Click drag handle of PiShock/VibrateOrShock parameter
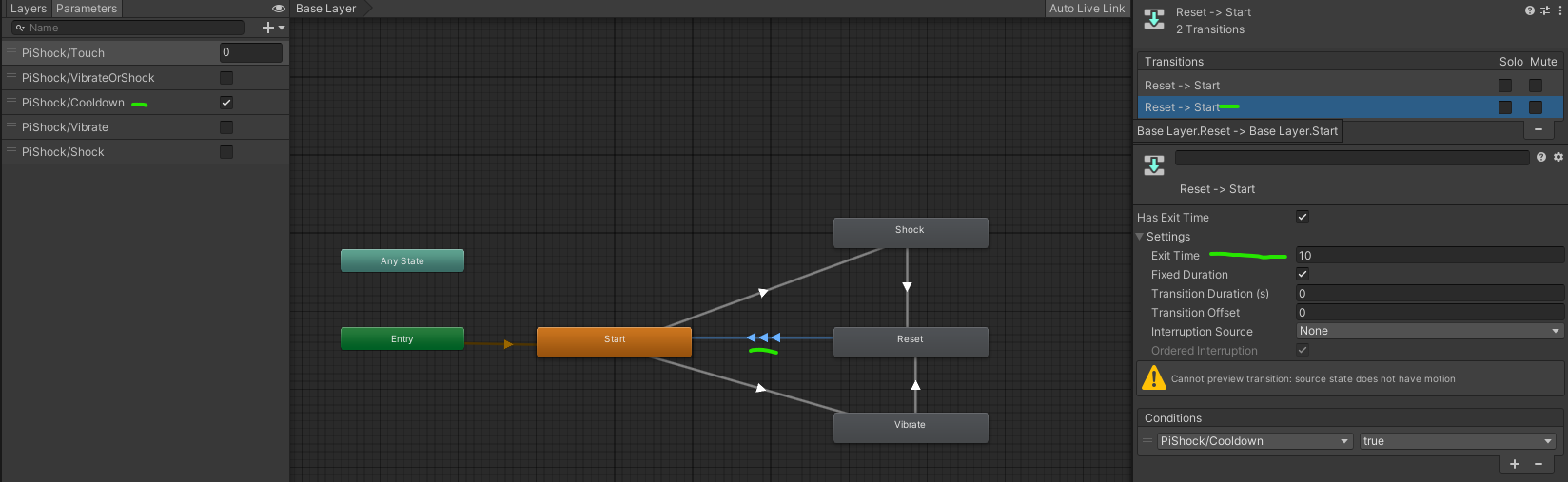This screenshot has width=1568, height=482. click(11, 77)
